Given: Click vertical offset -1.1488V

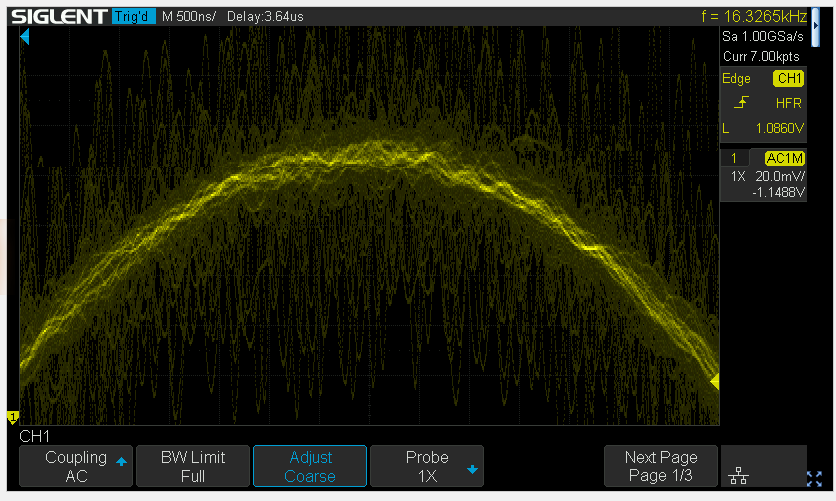Looking at the screenshot, I should [778, 192].
